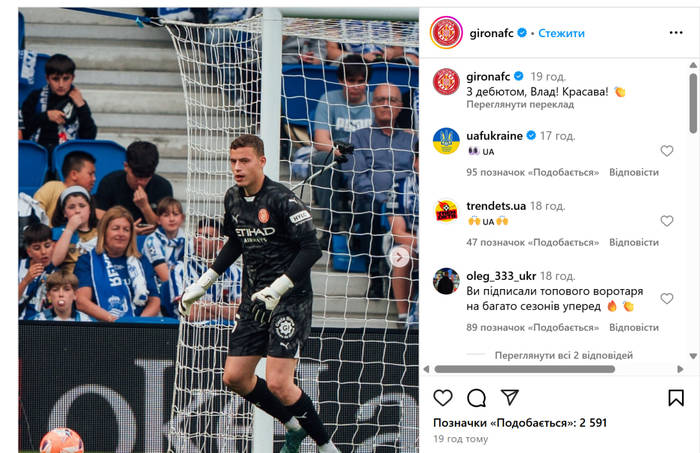Click the vertical comments scrollbar thumb
The width and height of the screenshot is (700, 453).
tap(693, 103)
